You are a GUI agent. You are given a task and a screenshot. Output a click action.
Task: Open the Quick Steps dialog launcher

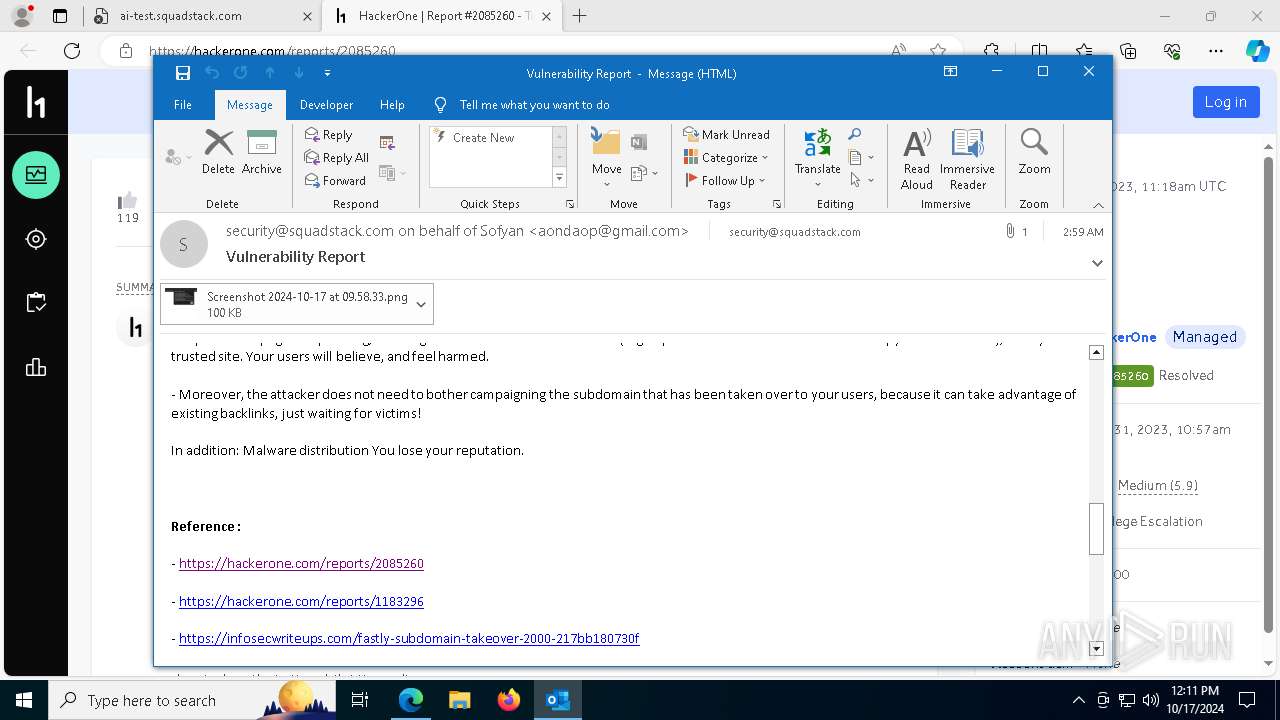coord(570,204)
